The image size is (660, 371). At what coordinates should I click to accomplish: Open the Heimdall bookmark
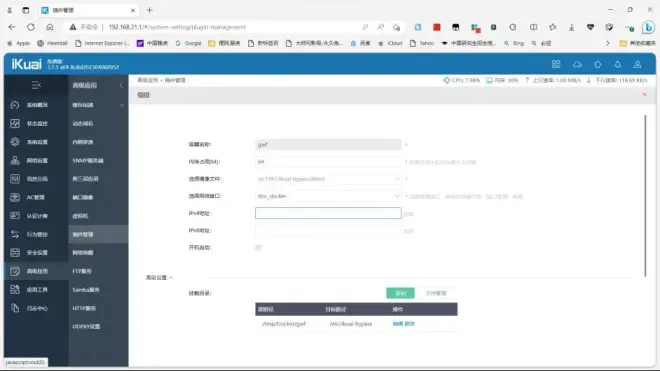(x=53, y=43)
